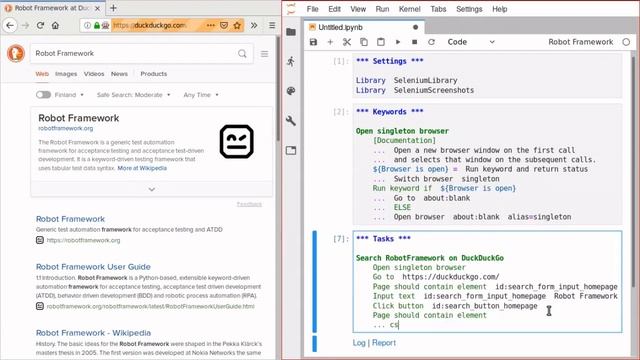Open the Code cell type dropdown
The width and height of the screenshot is (640, 360).
click(471, 42)
